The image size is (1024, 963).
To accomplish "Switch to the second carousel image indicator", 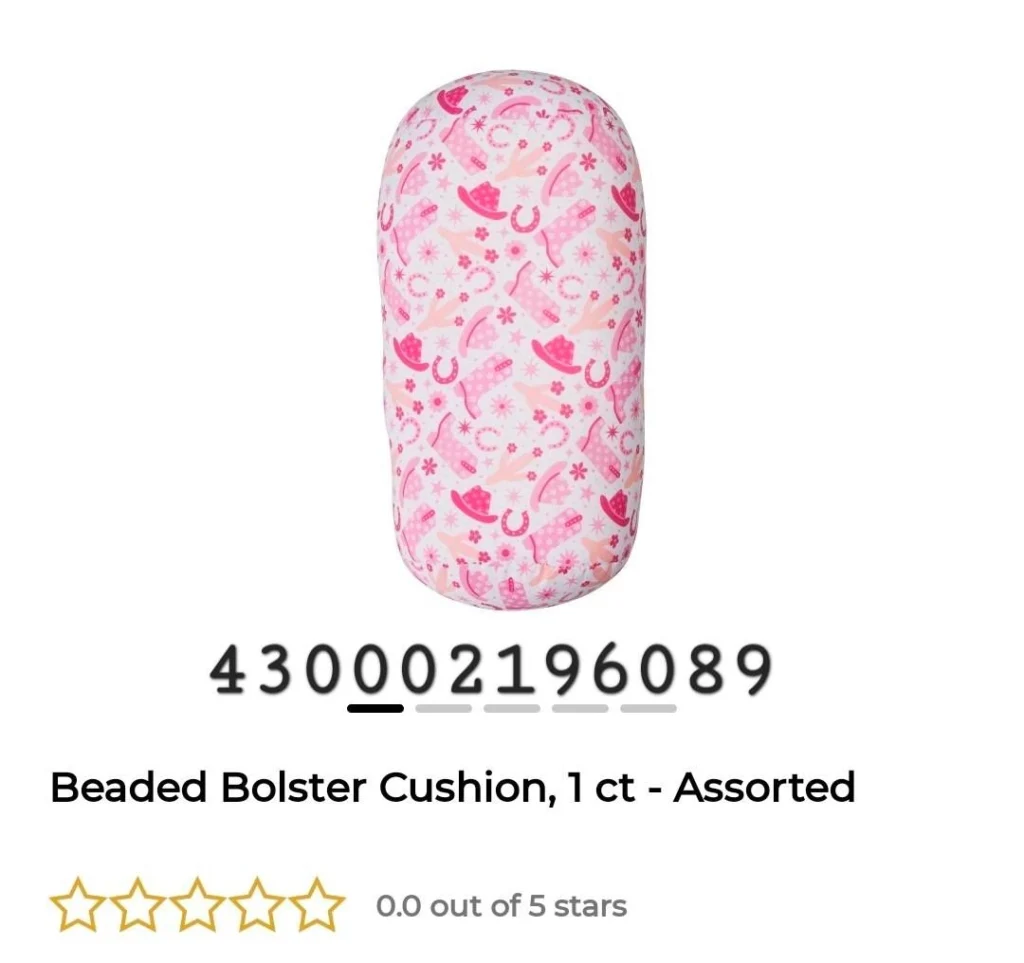I will click(443, 708).
